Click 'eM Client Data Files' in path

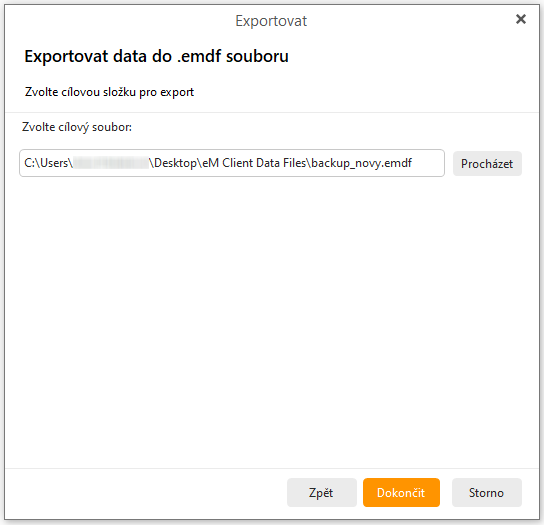tap(255, 163)
